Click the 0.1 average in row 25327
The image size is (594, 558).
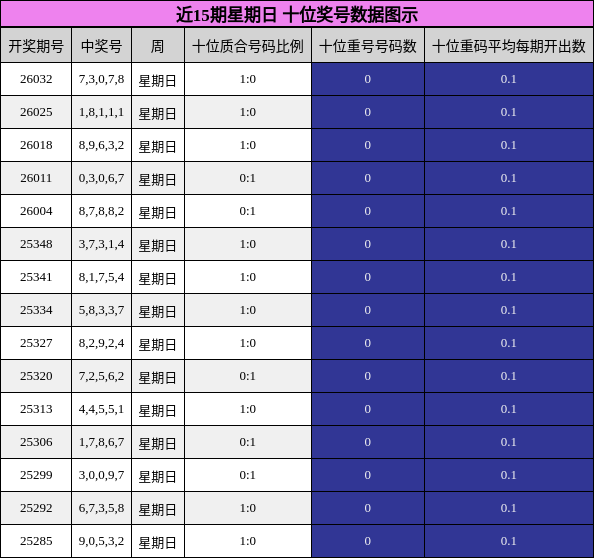[x=508, y=343]
